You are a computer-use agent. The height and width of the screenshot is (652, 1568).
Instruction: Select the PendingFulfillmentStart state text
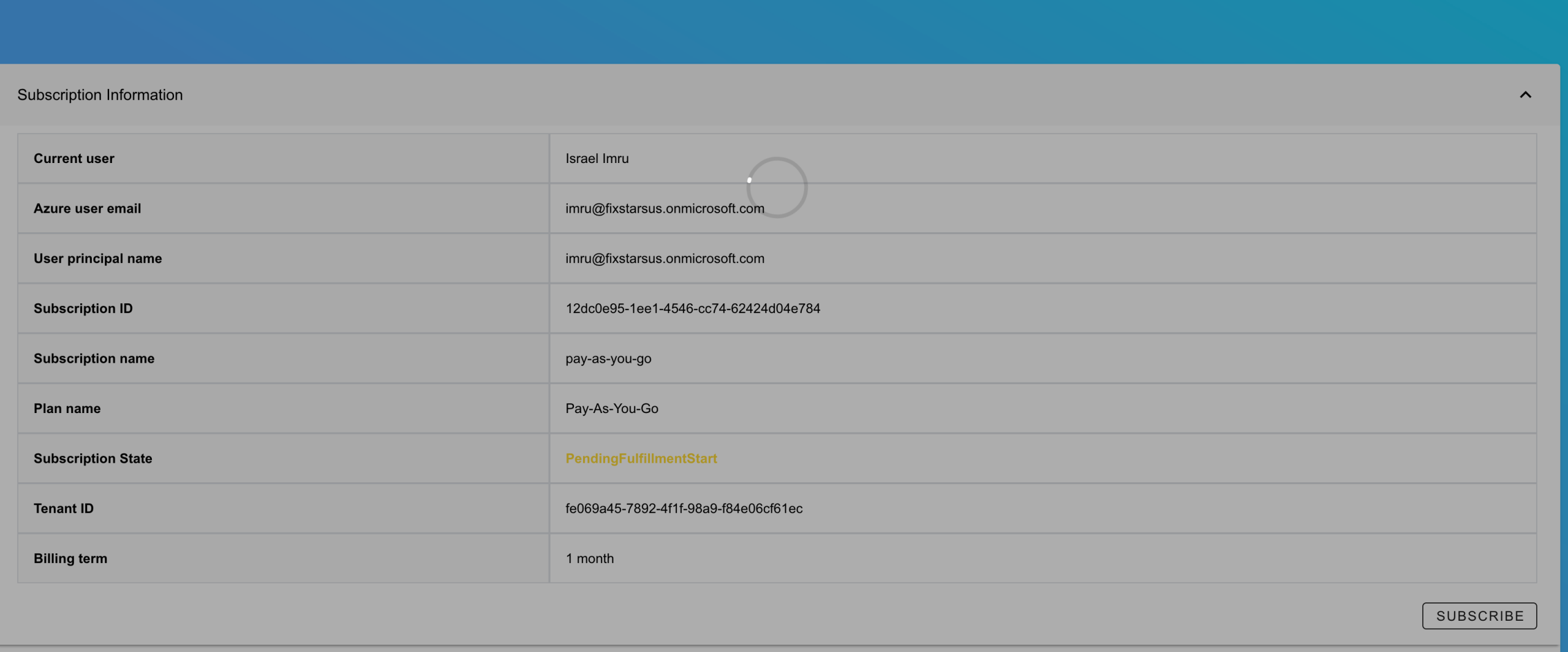[641, 458]
